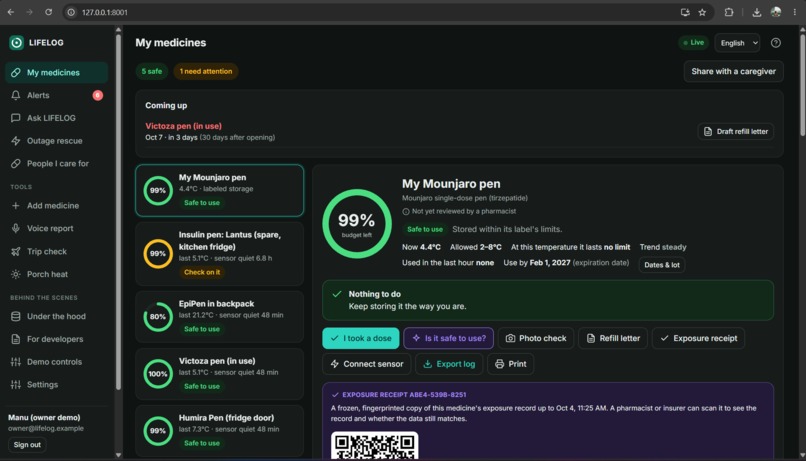Click the I took a dose button
The width and height of the screenshot is (806, 461).
tap(361, 338)
